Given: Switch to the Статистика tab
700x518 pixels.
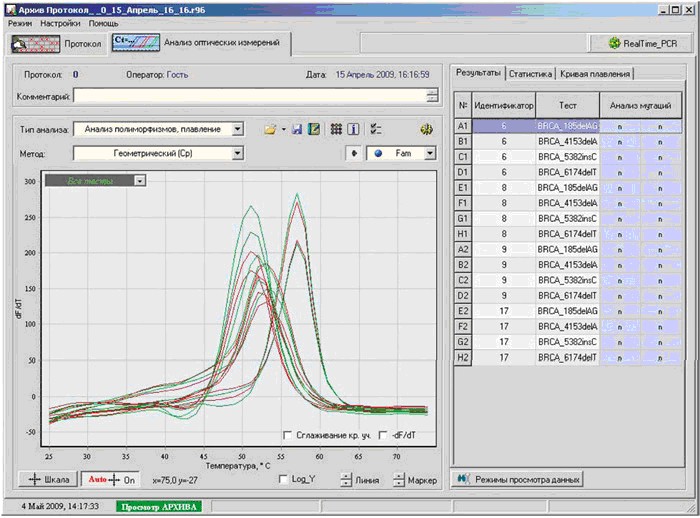Looking at the screenshot, I should tap(530, 74).
